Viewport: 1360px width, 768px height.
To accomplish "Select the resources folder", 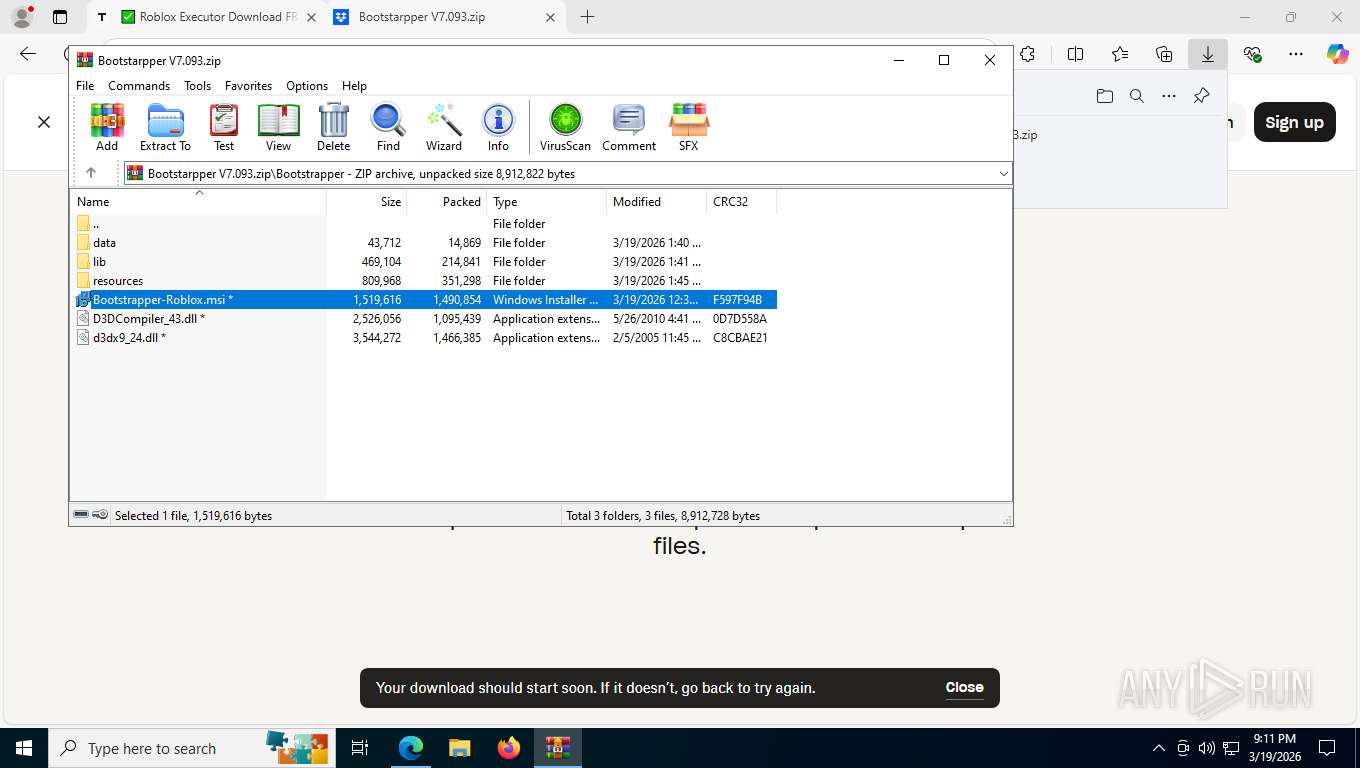I will point(423,281).
